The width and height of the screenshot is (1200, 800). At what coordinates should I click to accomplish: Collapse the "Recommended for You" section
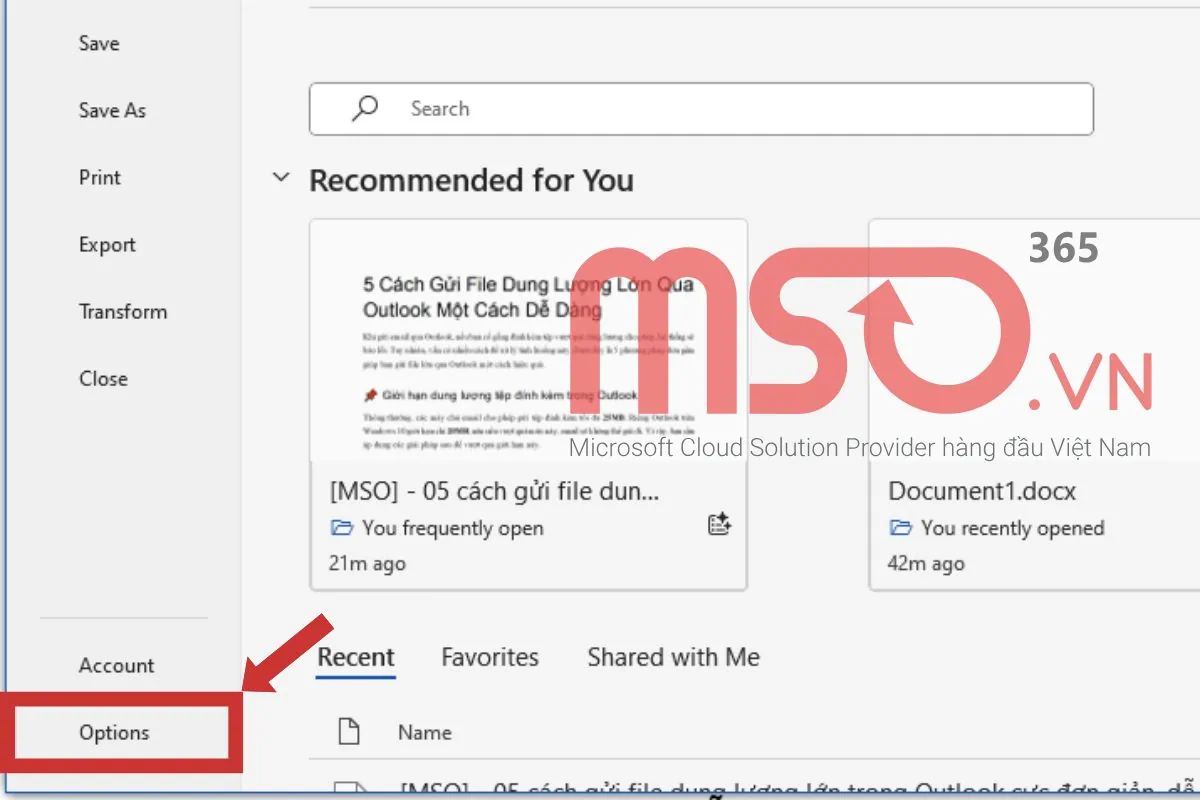coord(281,178)
